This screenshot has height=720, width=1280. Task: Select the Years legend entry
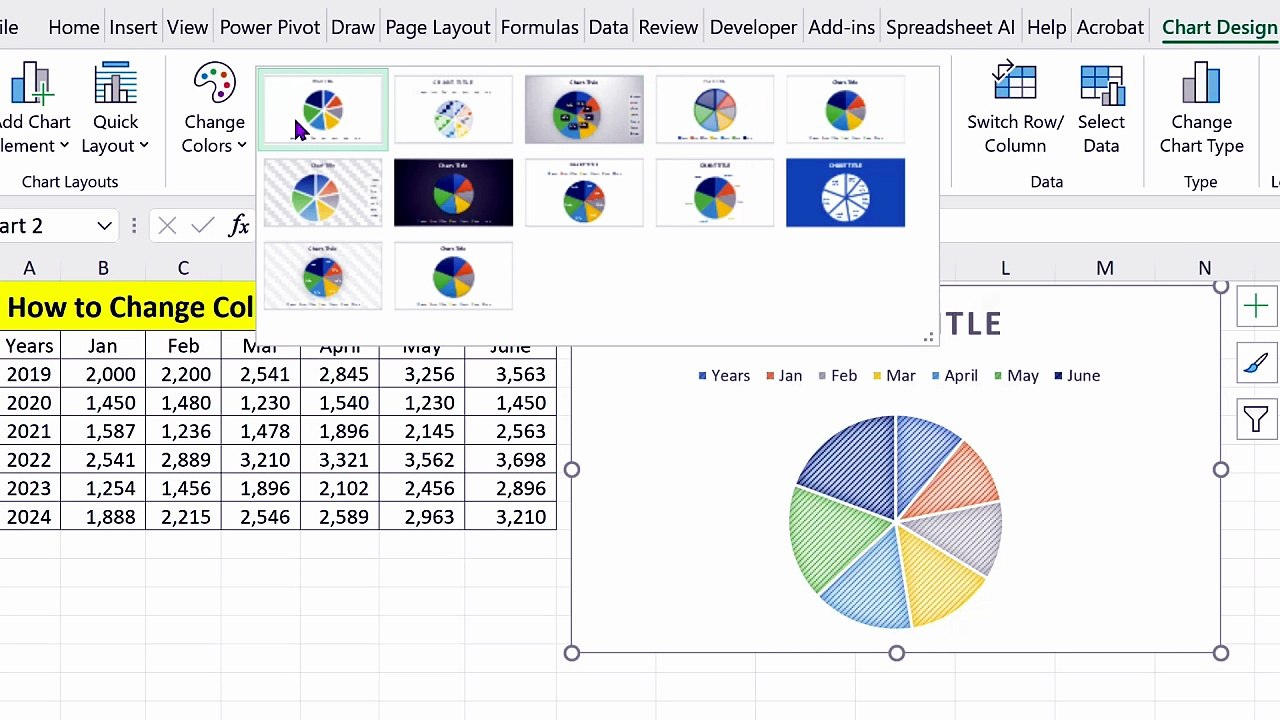[x=724, y=376]
